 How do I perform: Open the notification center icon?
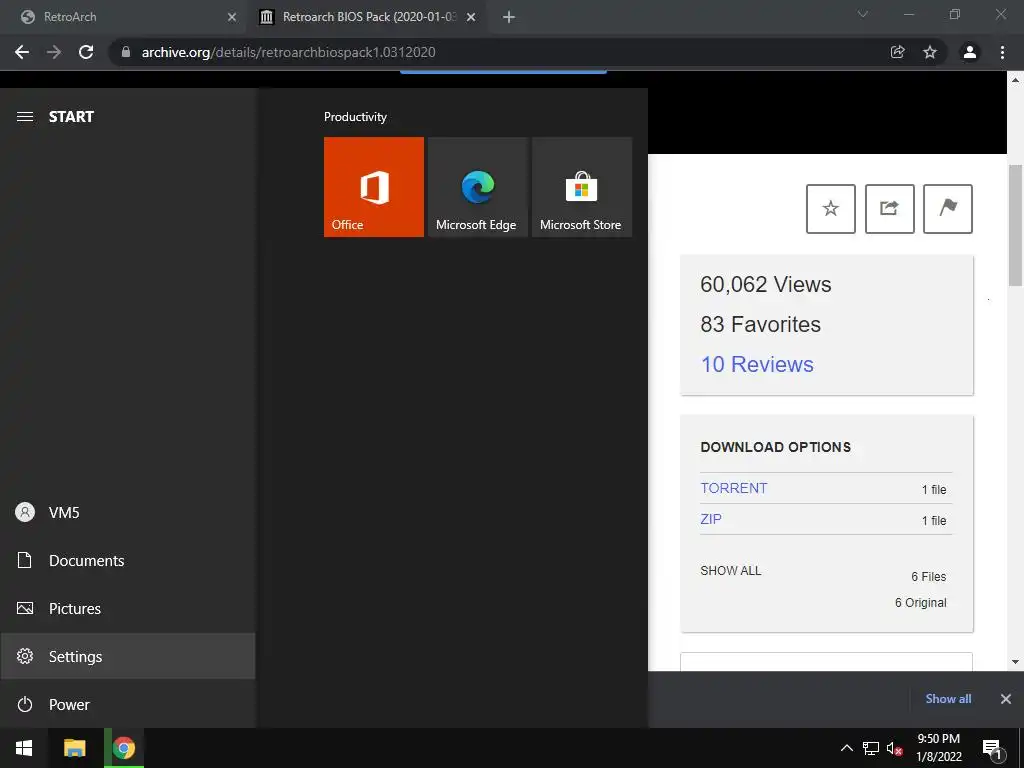pyautogui.click(x=993, y=748)
